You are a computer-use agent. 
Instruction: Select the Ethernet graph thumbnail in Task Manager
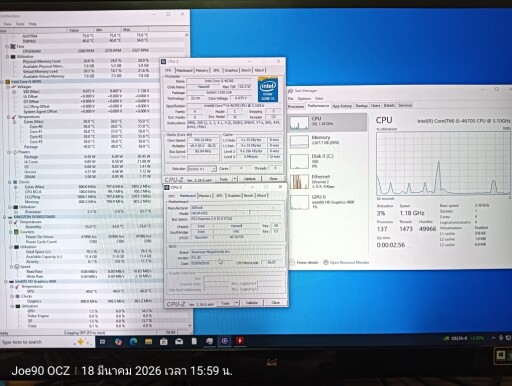tap(299, 182)
